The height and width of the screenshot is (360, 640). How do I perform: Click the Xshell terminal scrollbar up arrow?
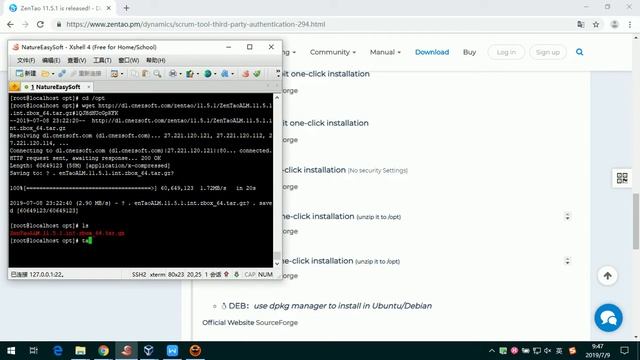277,98
